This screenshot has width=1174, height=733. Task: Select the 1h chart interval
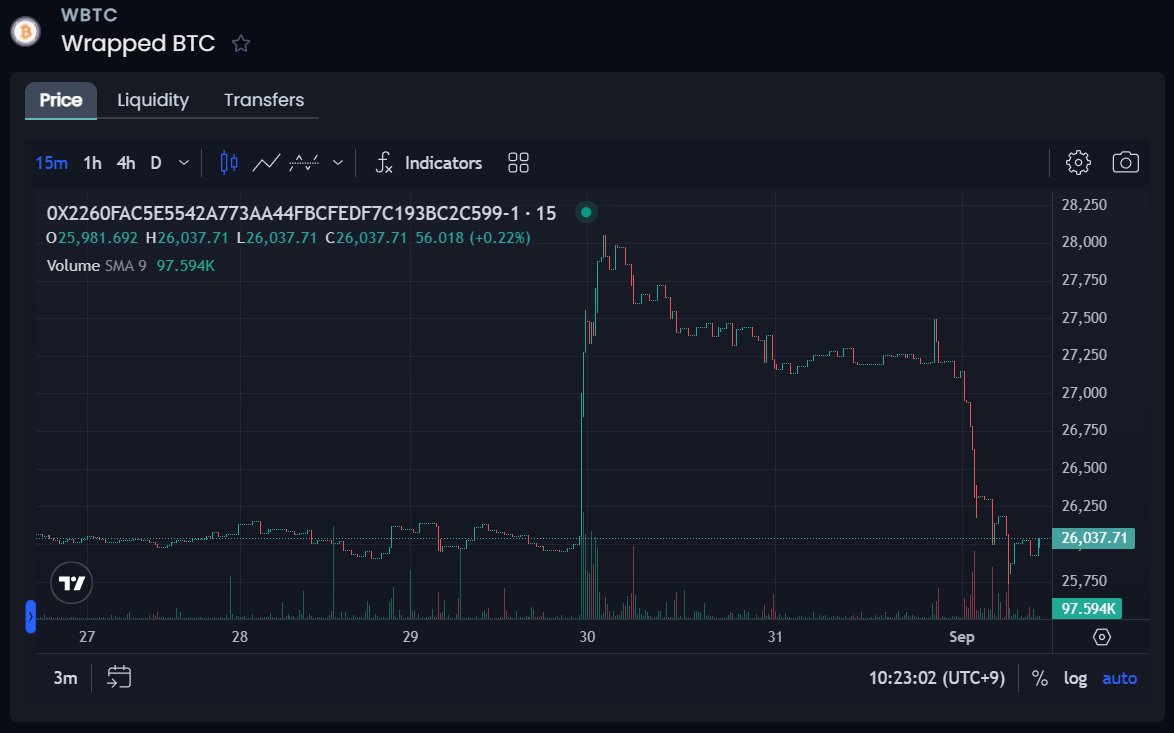pyautogui.click(x=92, y=162)
